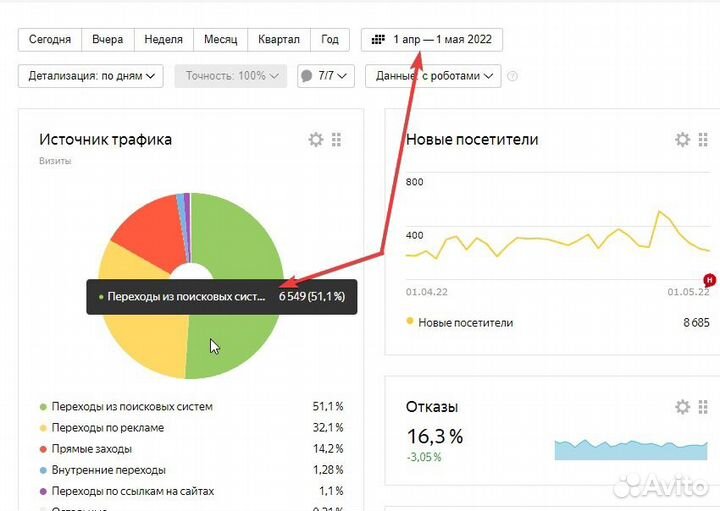The image size is (720, 511).
Task: Select the Вчера period
Action: point(107,39)
